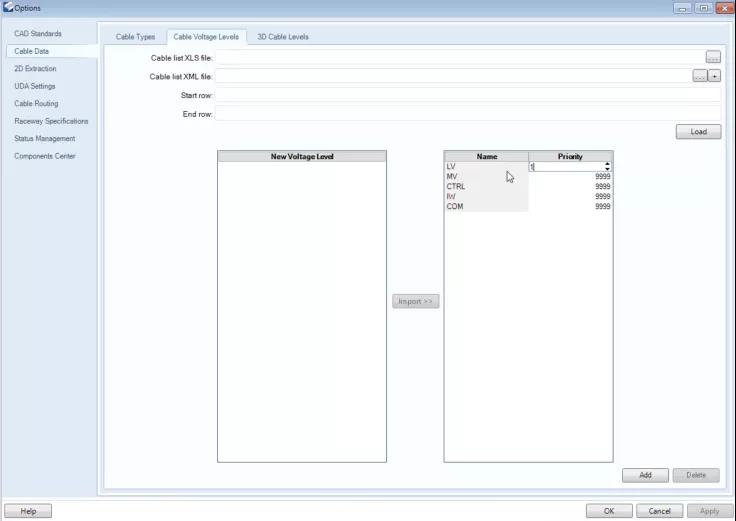736x521 pixels.
Task: Minimize the Options window
Action: [682, 8]
